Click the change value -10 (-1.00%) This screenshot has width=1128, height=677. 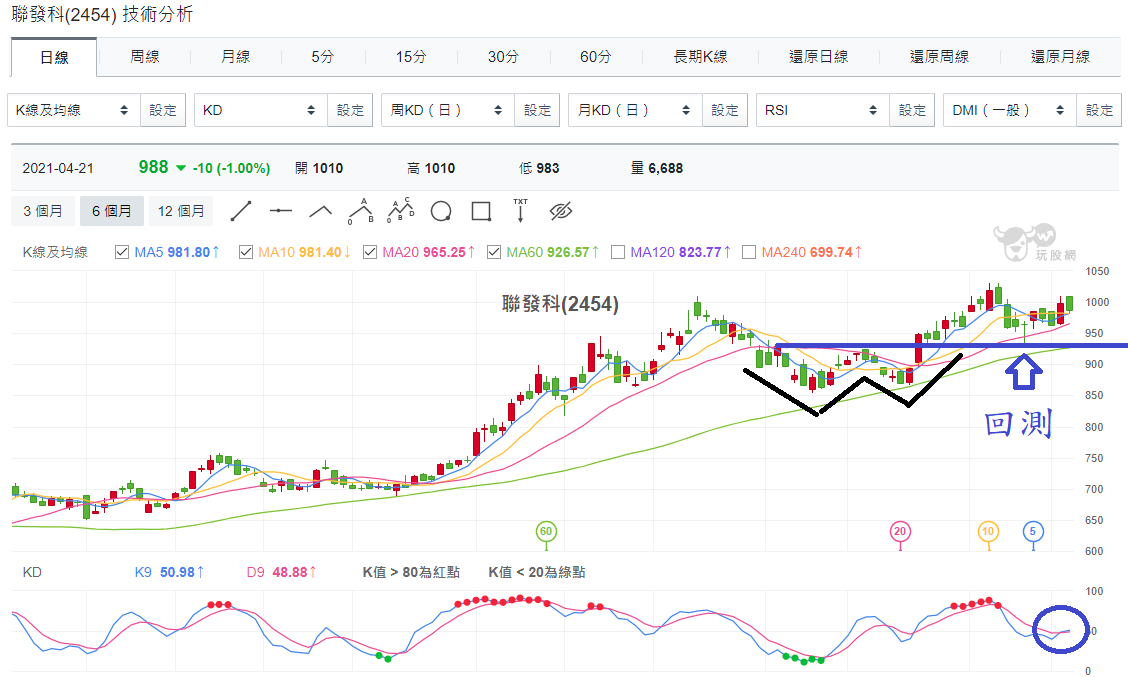230,168
